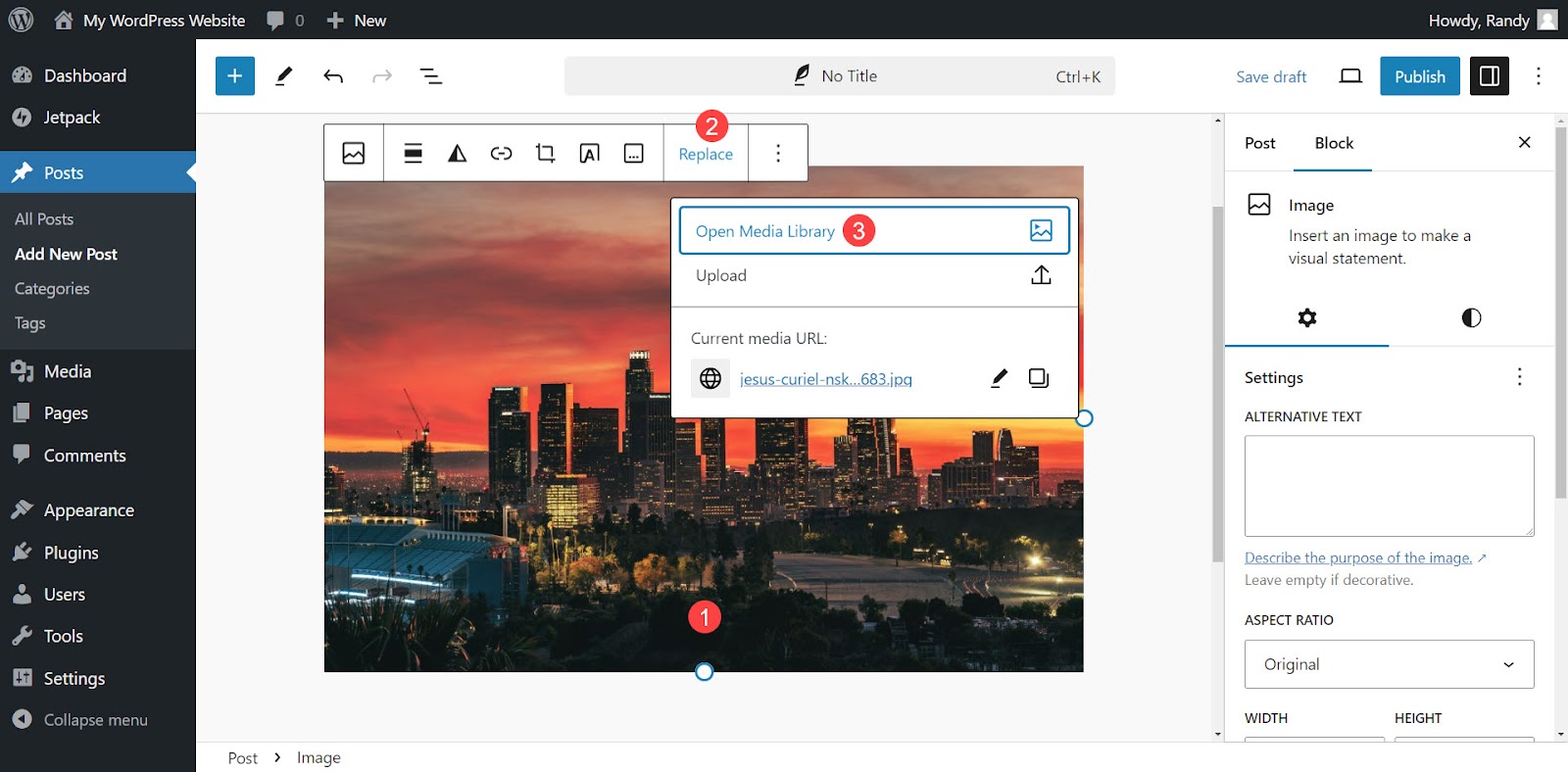Switch to the Post tab
Viewport: 1568px width, 772px height.
point(1260,143)
